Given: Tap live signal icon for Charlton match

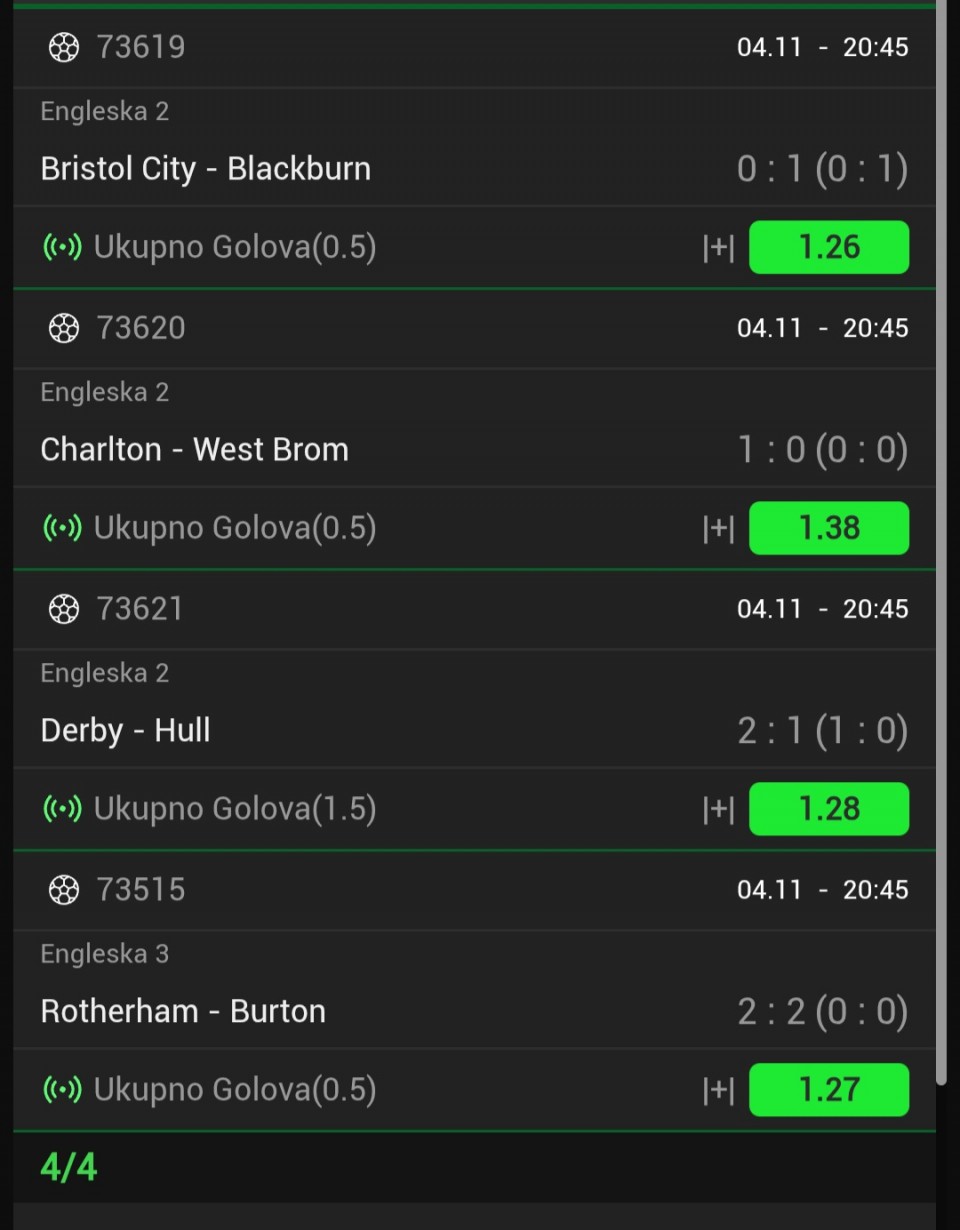Looking at the screenshot, I should click(x=62, y=528).
